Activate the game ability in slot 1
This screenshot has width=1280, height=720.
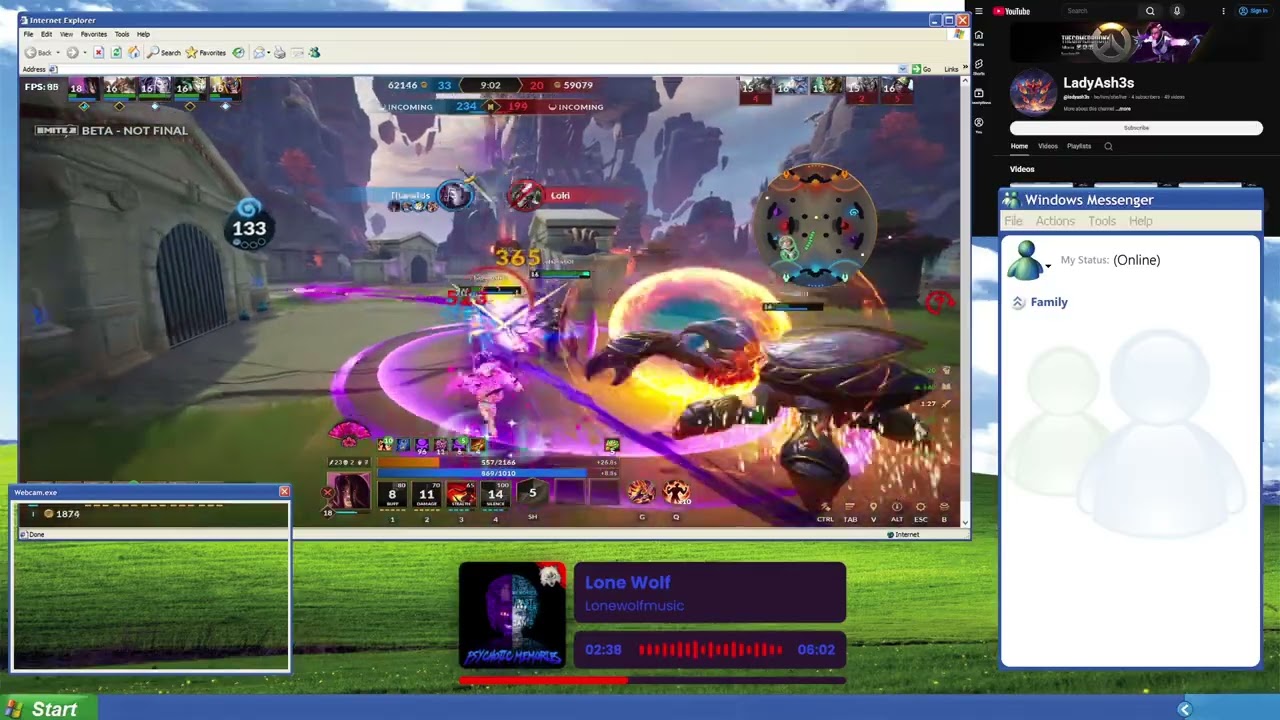point(392,493)
